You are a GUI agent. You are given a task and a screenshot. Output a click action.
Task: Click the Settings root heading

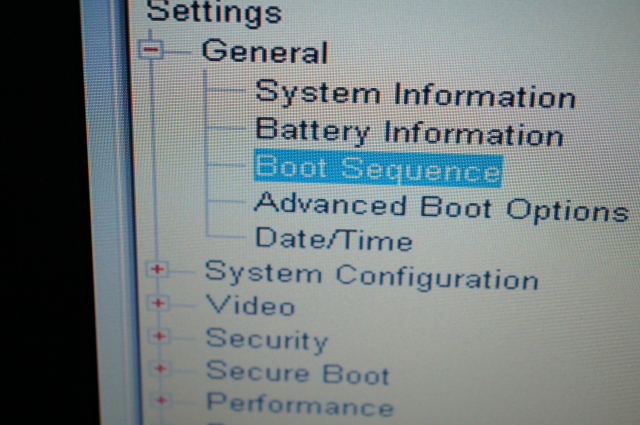click(214, 12)
